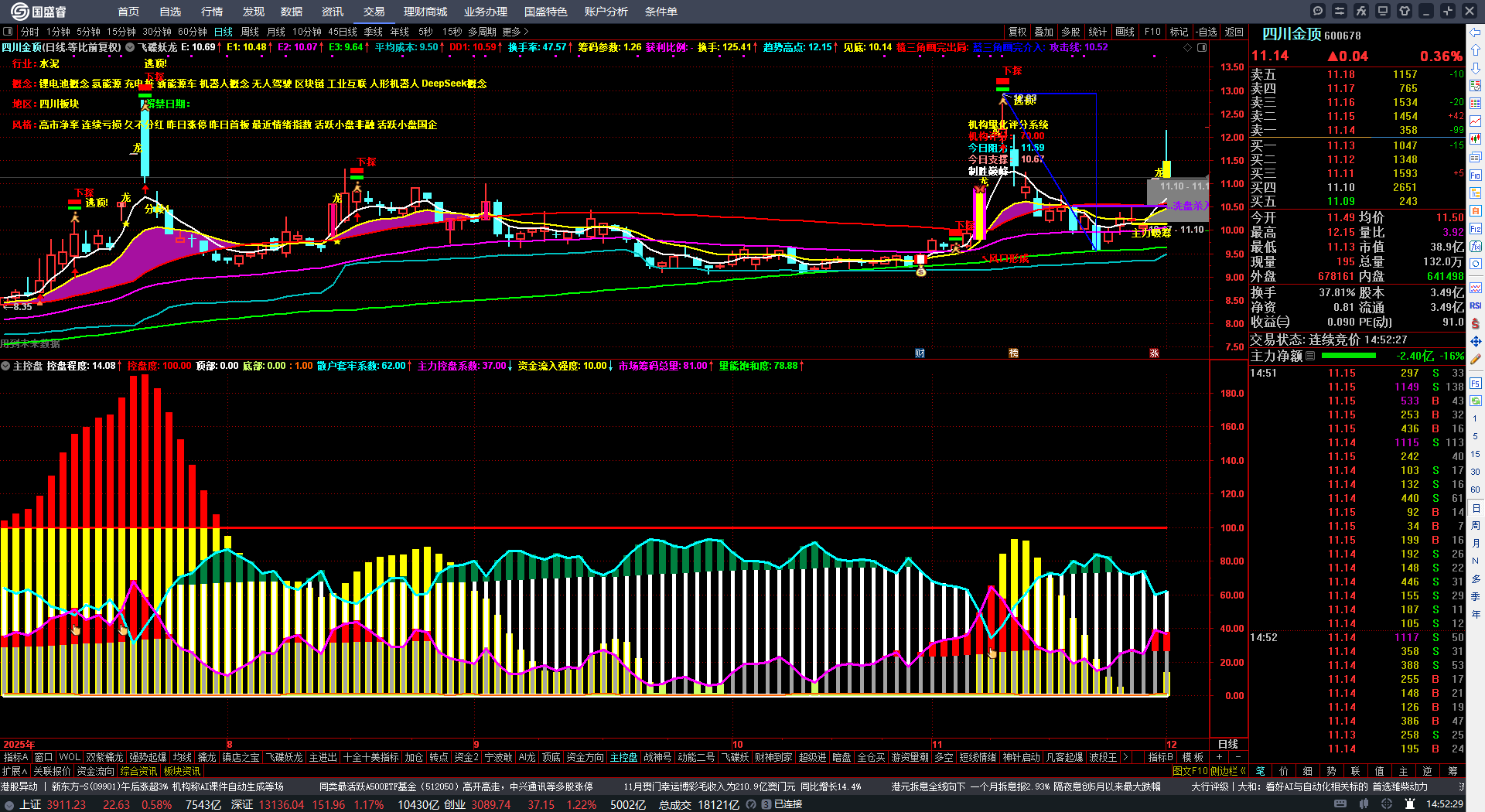This screenshot has height=812, width=1485.
Task: Show more indicator tabs with right chevron
Action: (x=1125, y=757)
